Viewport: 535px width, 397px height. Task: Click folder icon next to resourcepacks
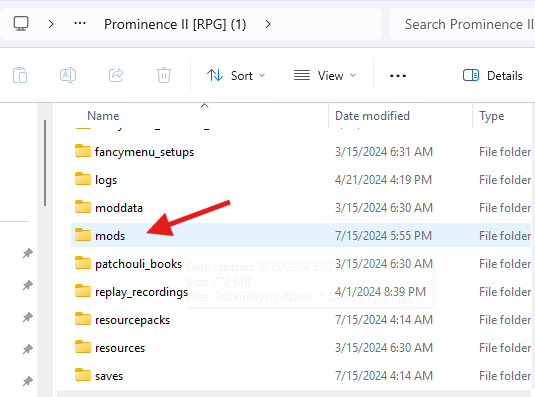tap(83, 319)
